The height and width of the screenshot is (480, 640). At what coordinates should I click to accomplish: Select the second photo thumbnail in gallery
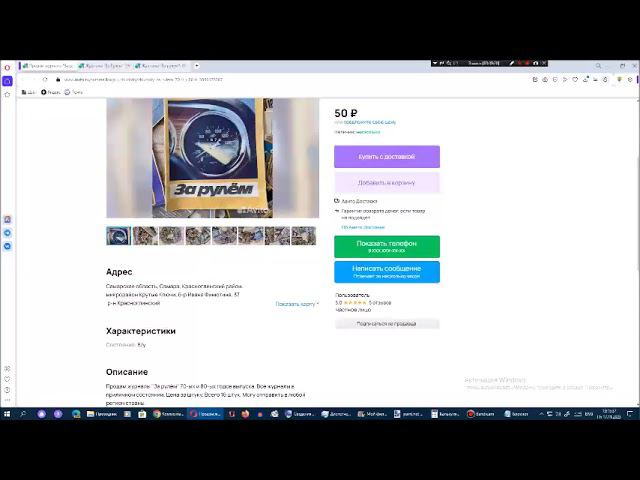point(145,236)
